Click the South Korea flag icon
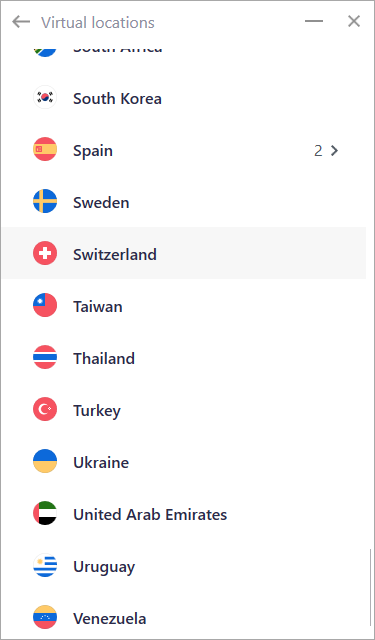The width and height of the screenshot is (375, 640). click(45, 97)
